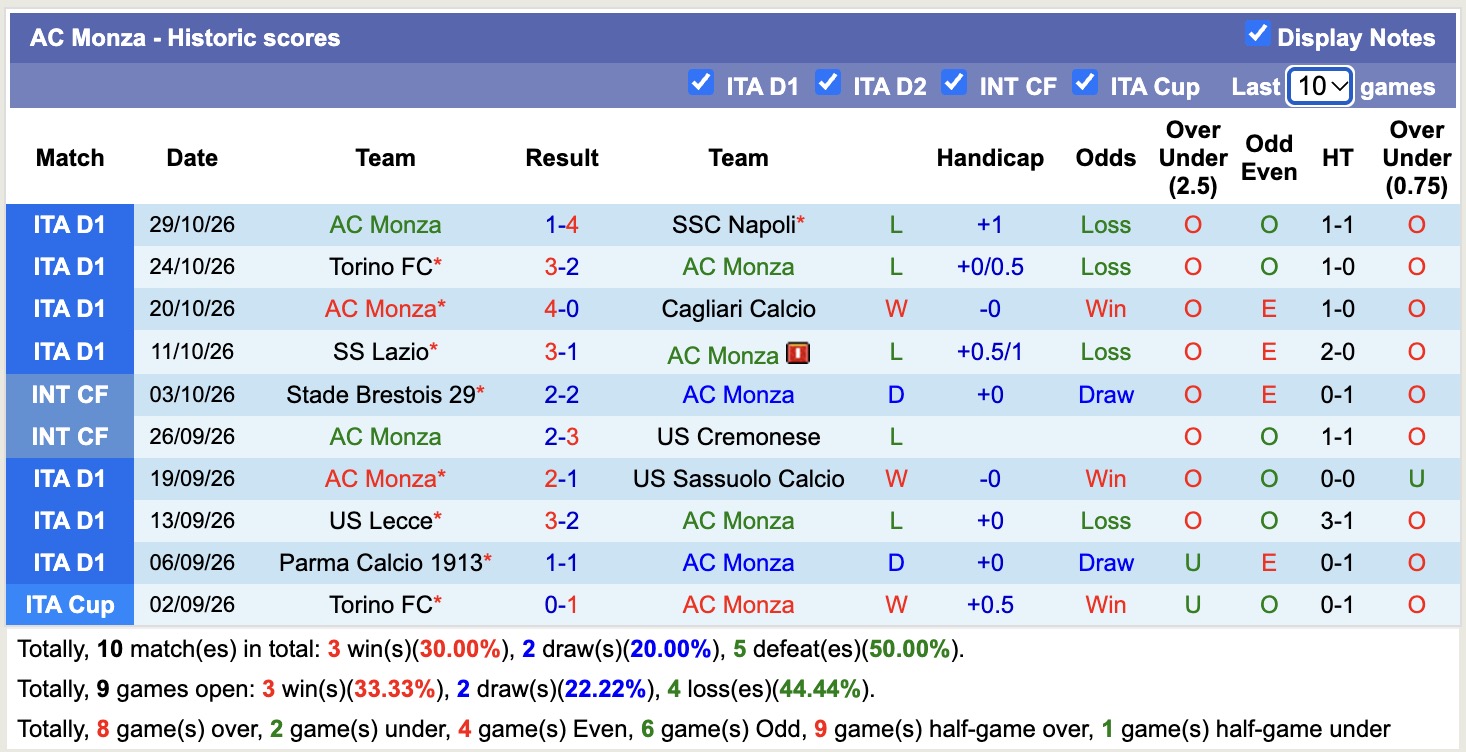Toggle the Display Notes checkbox
Screen dimensions: 1466x752
(x=1257, y=35)
